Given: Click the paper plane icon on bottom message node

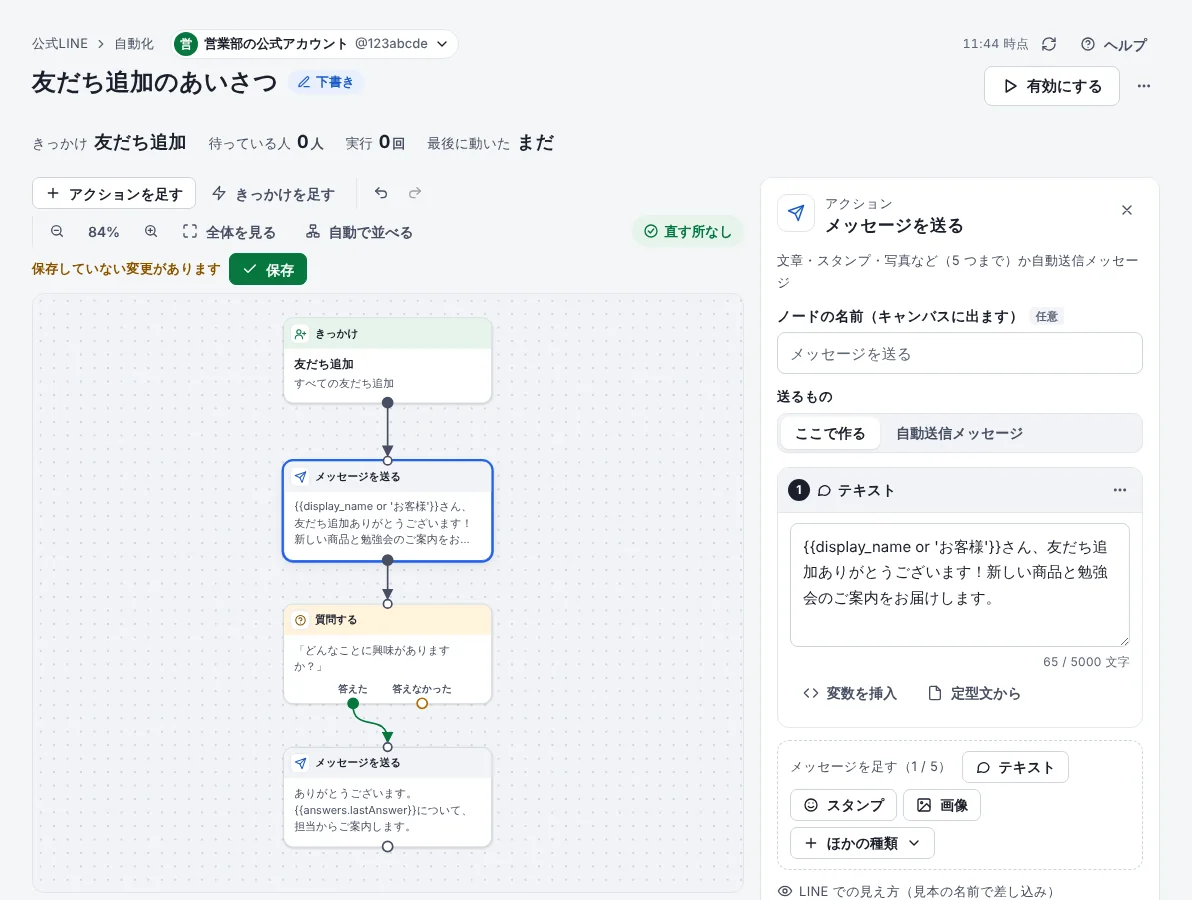Looking at the screenshot, I should pyautogui.click(x=301, y=762).
